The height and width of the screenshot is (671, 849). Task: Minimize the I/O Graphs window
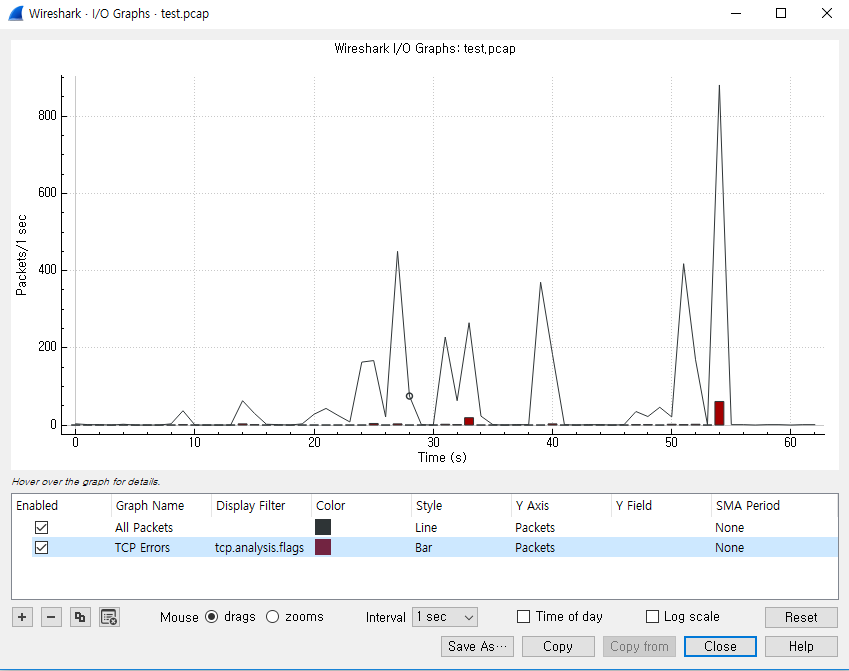tap(735, 13)
